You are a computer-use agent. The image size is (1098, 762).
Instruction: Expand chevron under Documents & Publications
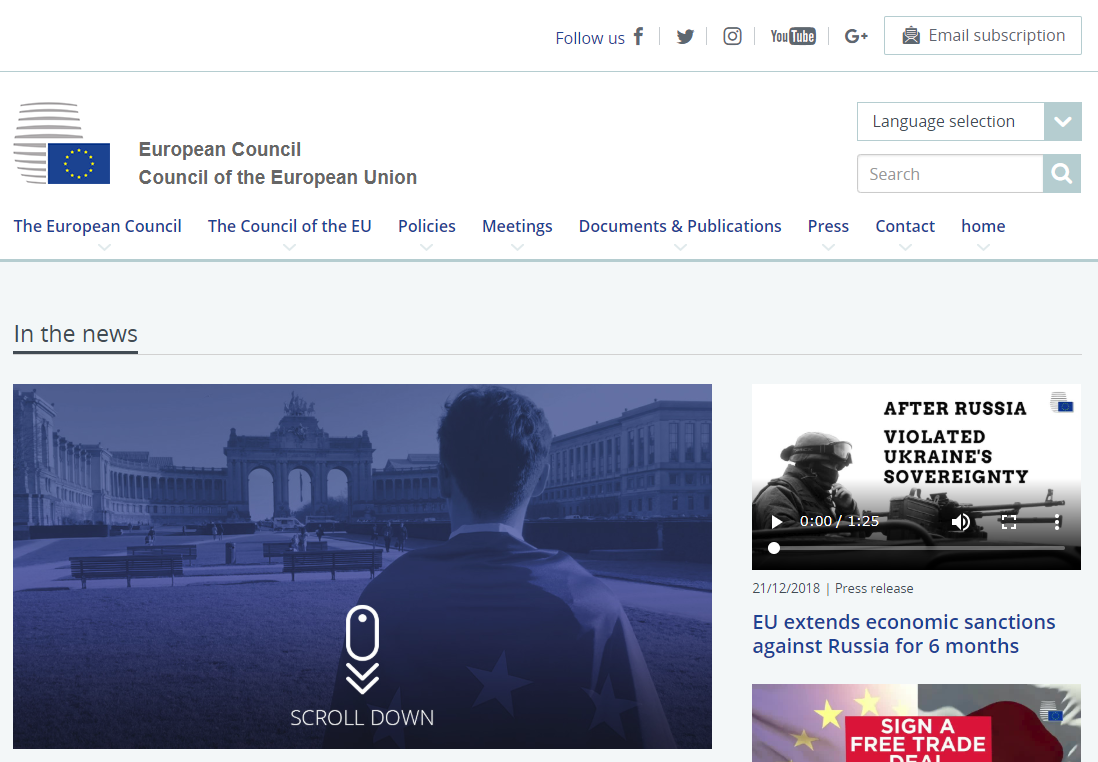point(680,247)
